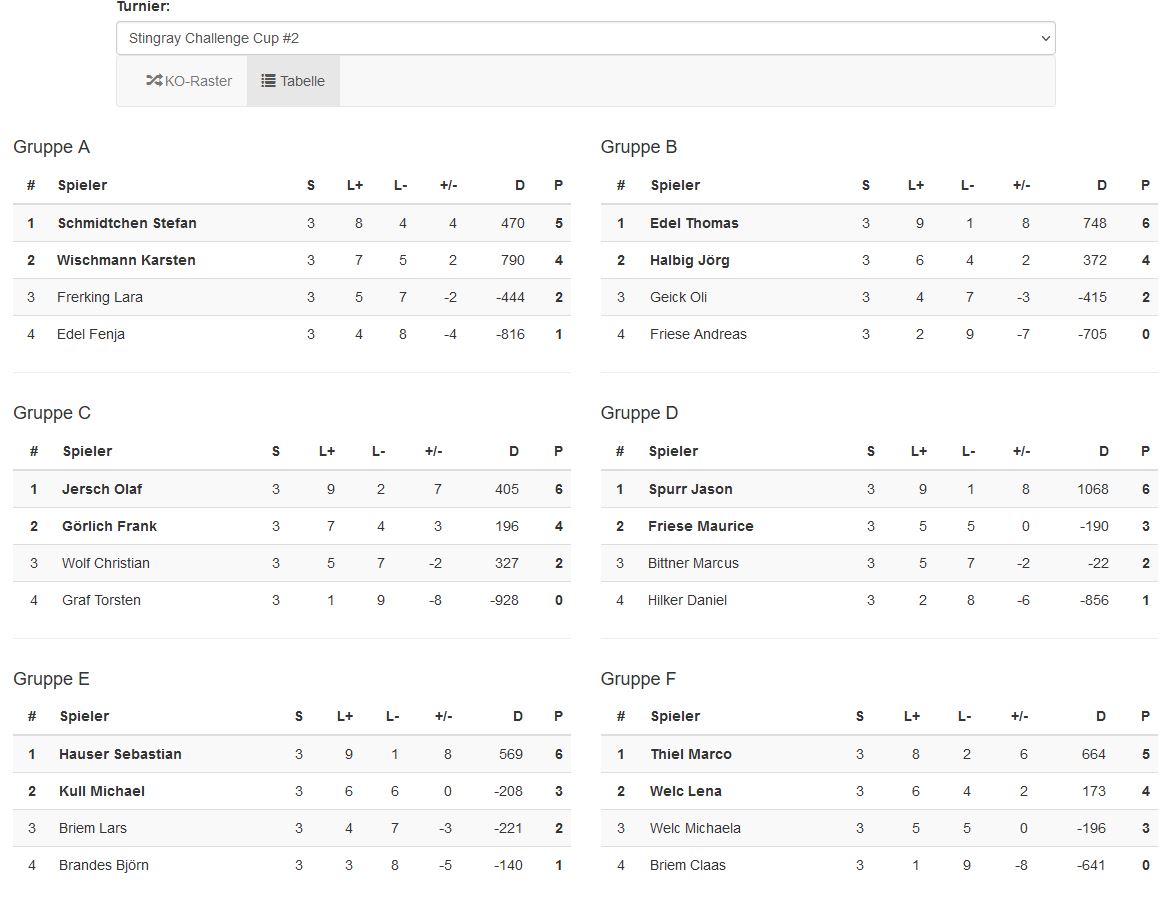1166x900 pixels.
Task: Click player Edel Thomas in Gruppe B
Action: [x=694, y=223]
